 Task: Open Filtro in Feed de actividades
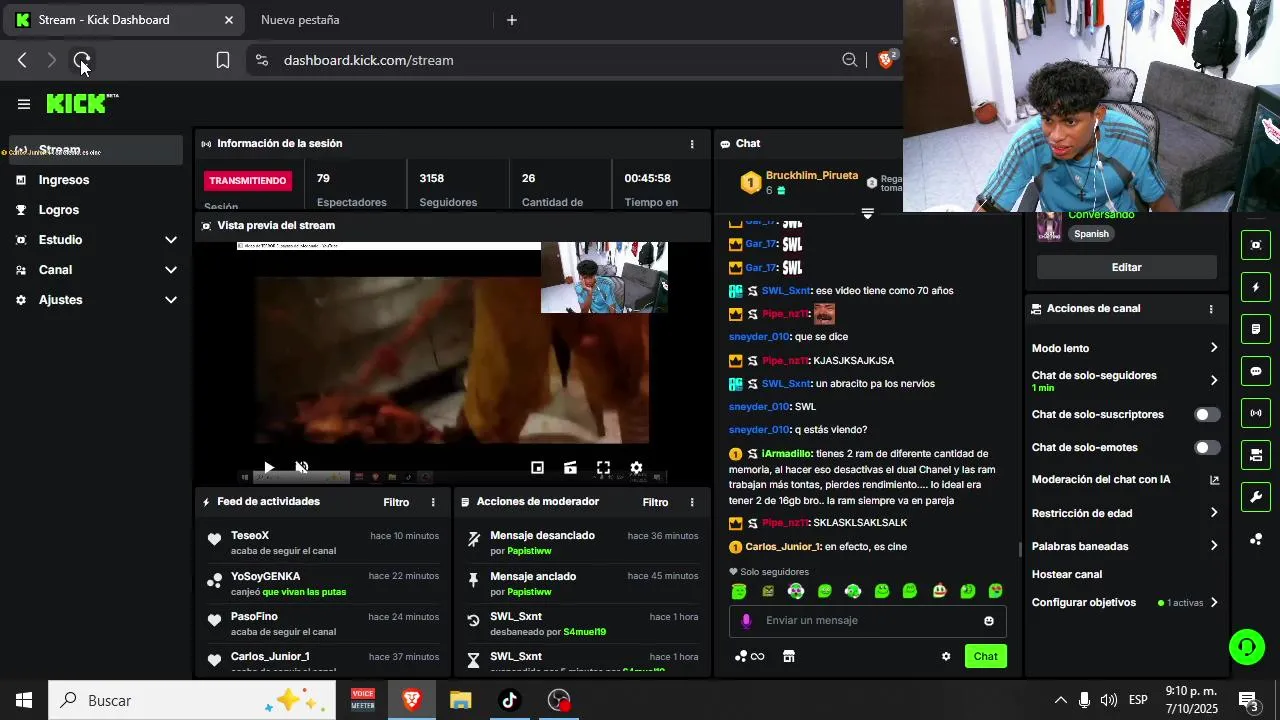[396, 502]
